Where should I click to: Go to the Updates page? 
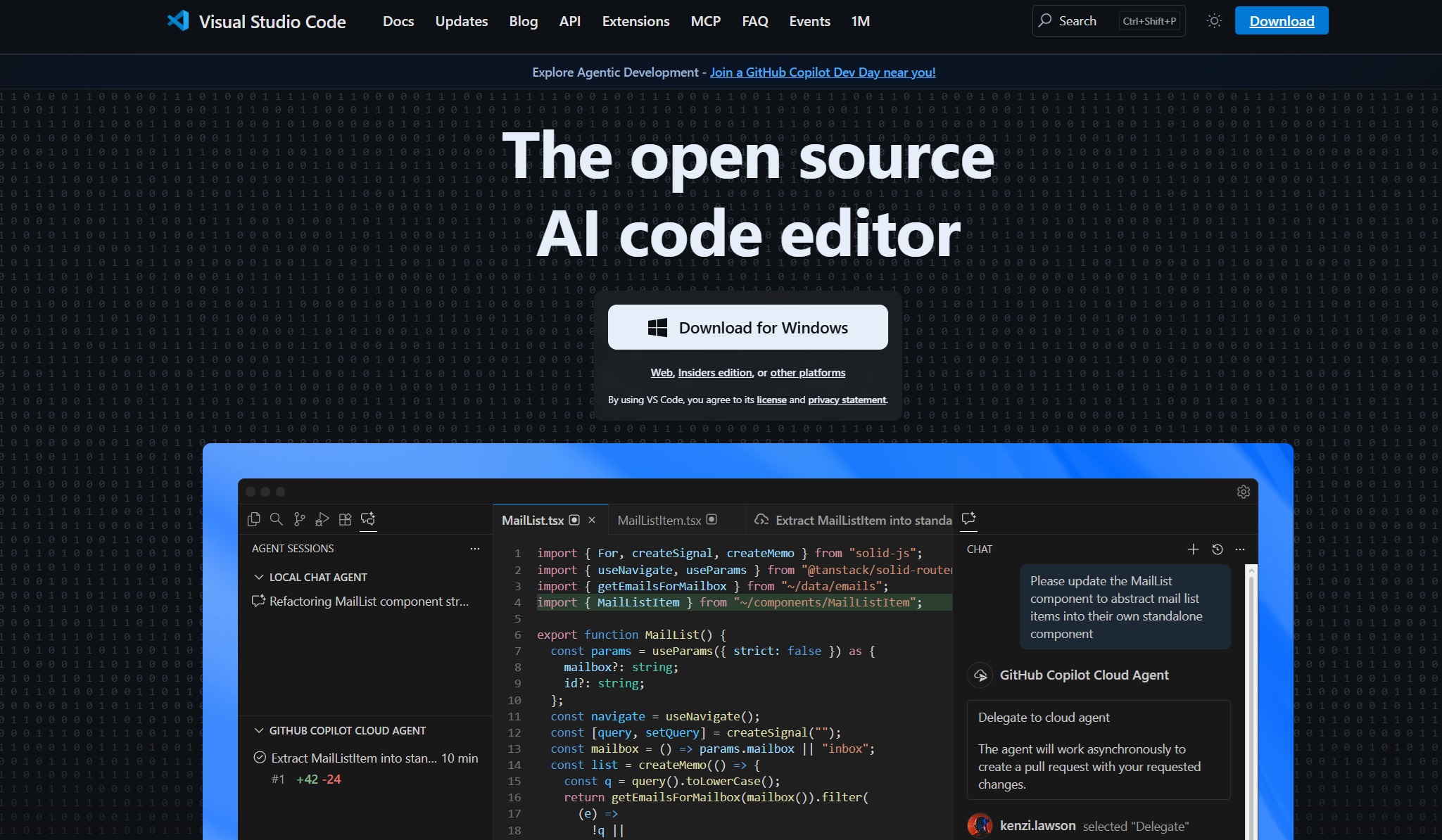click(x=462, y=21)
